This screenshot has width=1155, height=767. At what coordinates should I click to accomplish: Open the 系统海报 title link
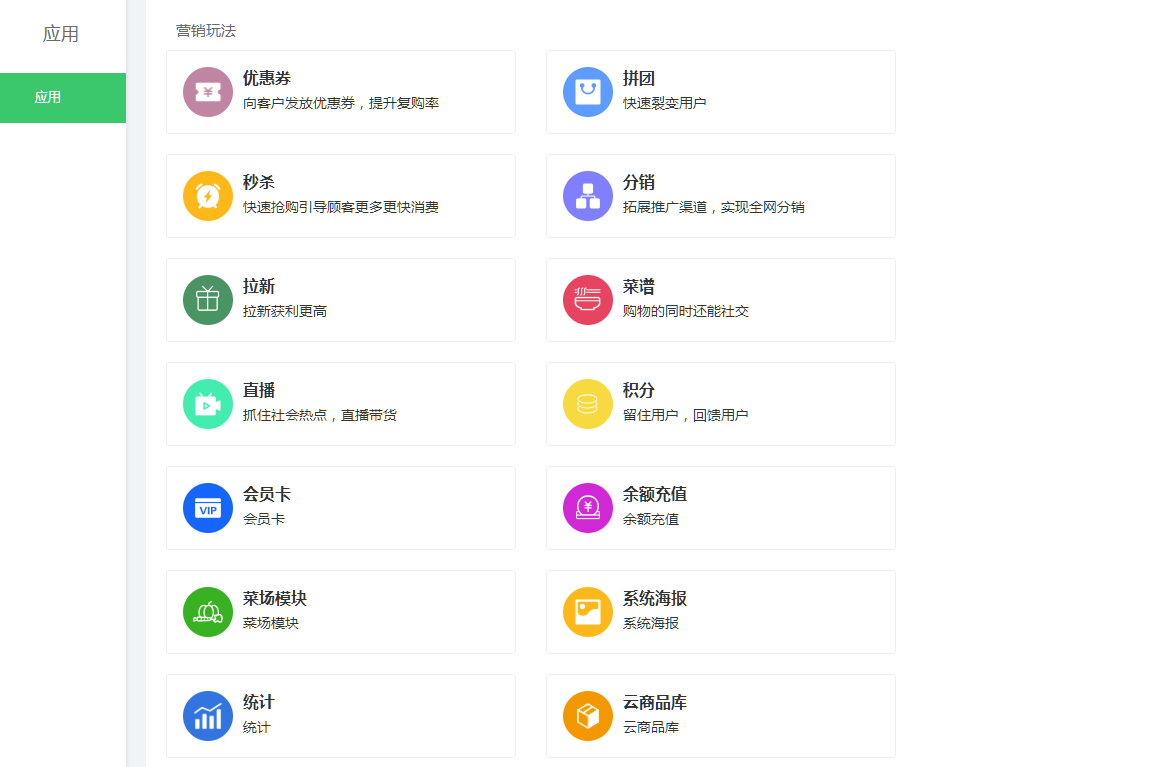click(x=654, y=599)
